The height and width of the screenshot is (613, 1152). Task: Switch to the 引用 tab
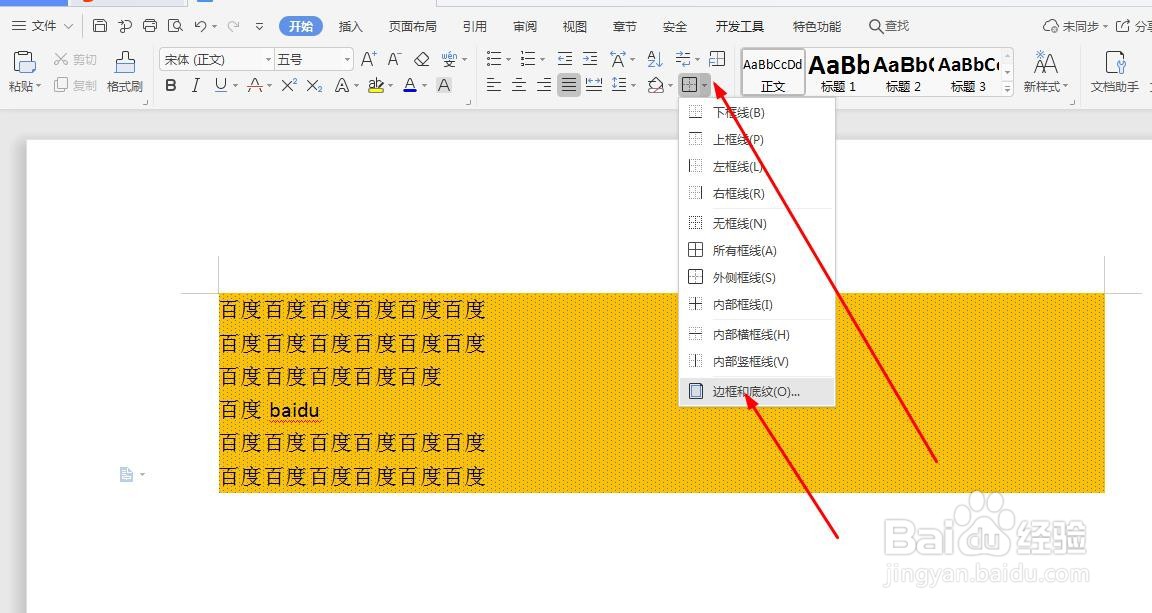475,26
